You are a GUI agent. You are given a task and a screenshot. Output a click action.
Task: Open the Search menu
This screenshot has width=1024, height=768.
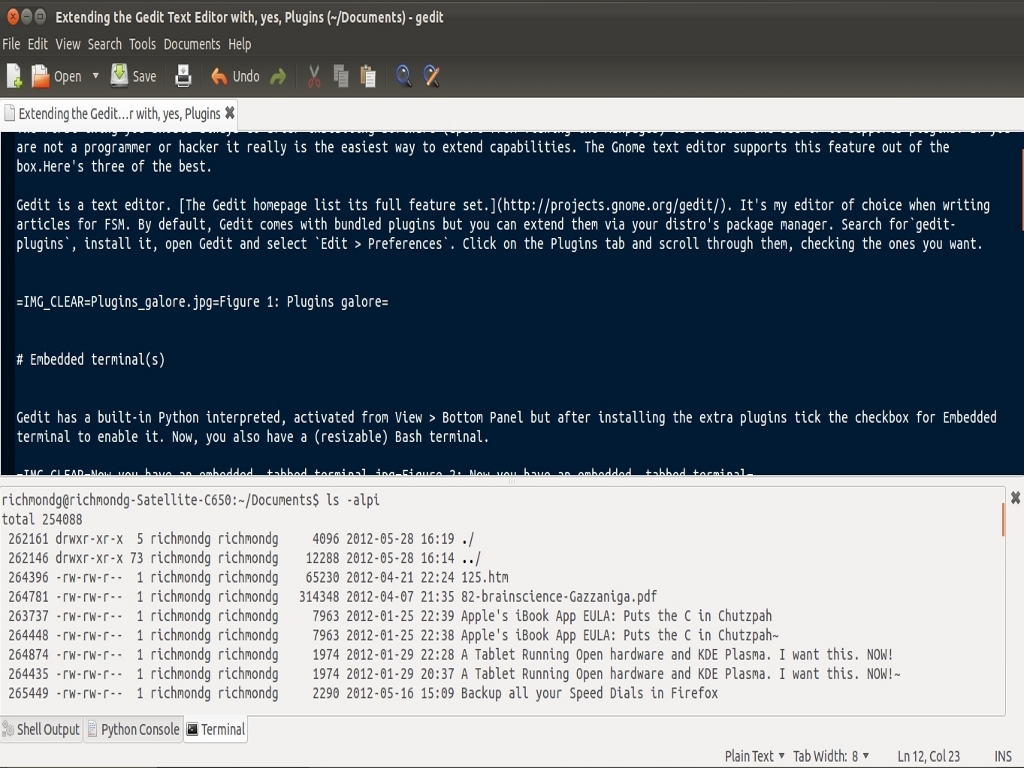(x=104, y=44)
